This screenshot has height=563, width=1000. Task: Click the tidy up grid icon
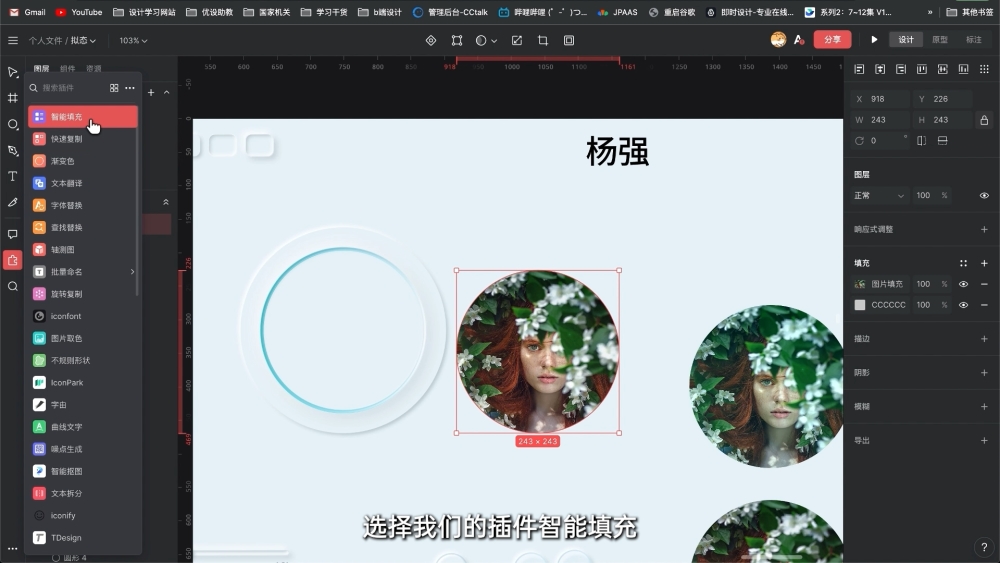pyautogui.click(x=984, y=69)
